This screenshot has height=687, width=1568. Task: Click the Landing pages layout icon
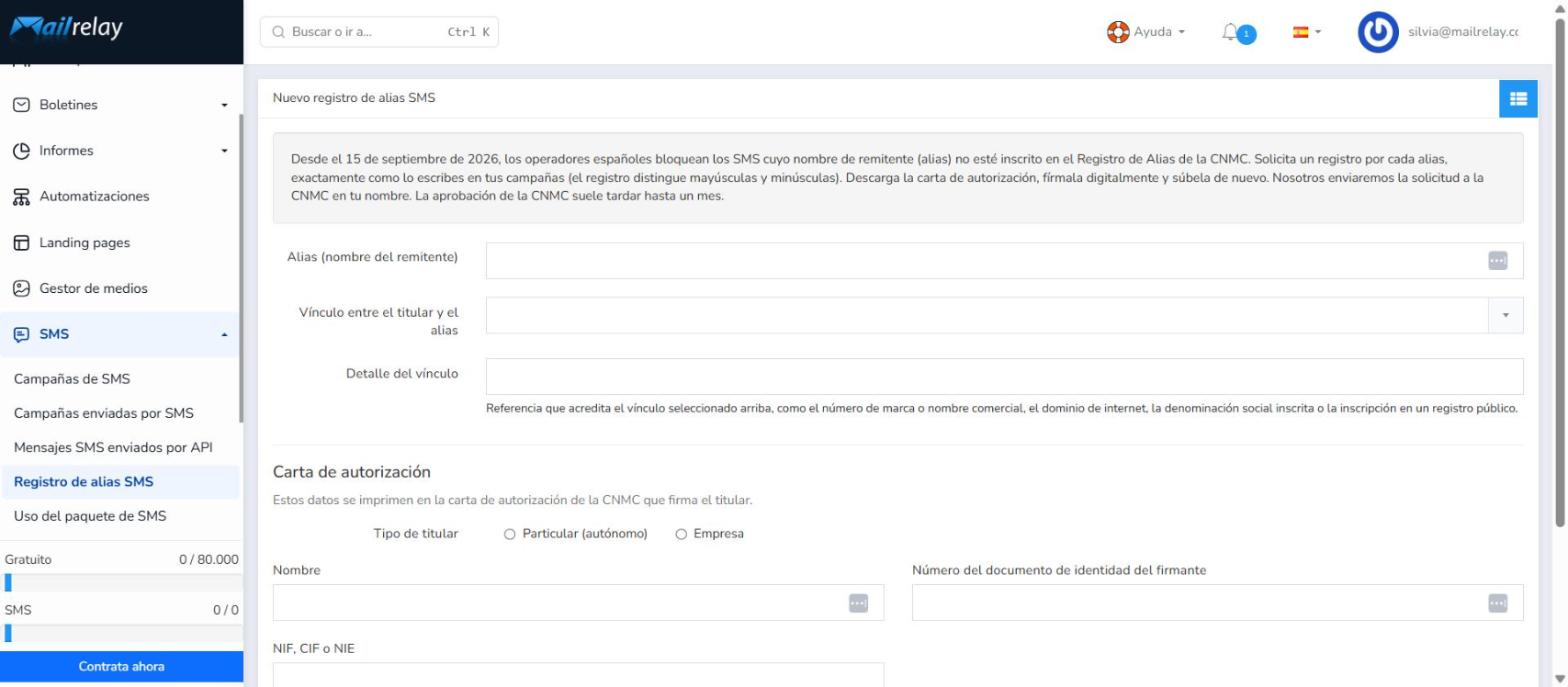(21, 243)
